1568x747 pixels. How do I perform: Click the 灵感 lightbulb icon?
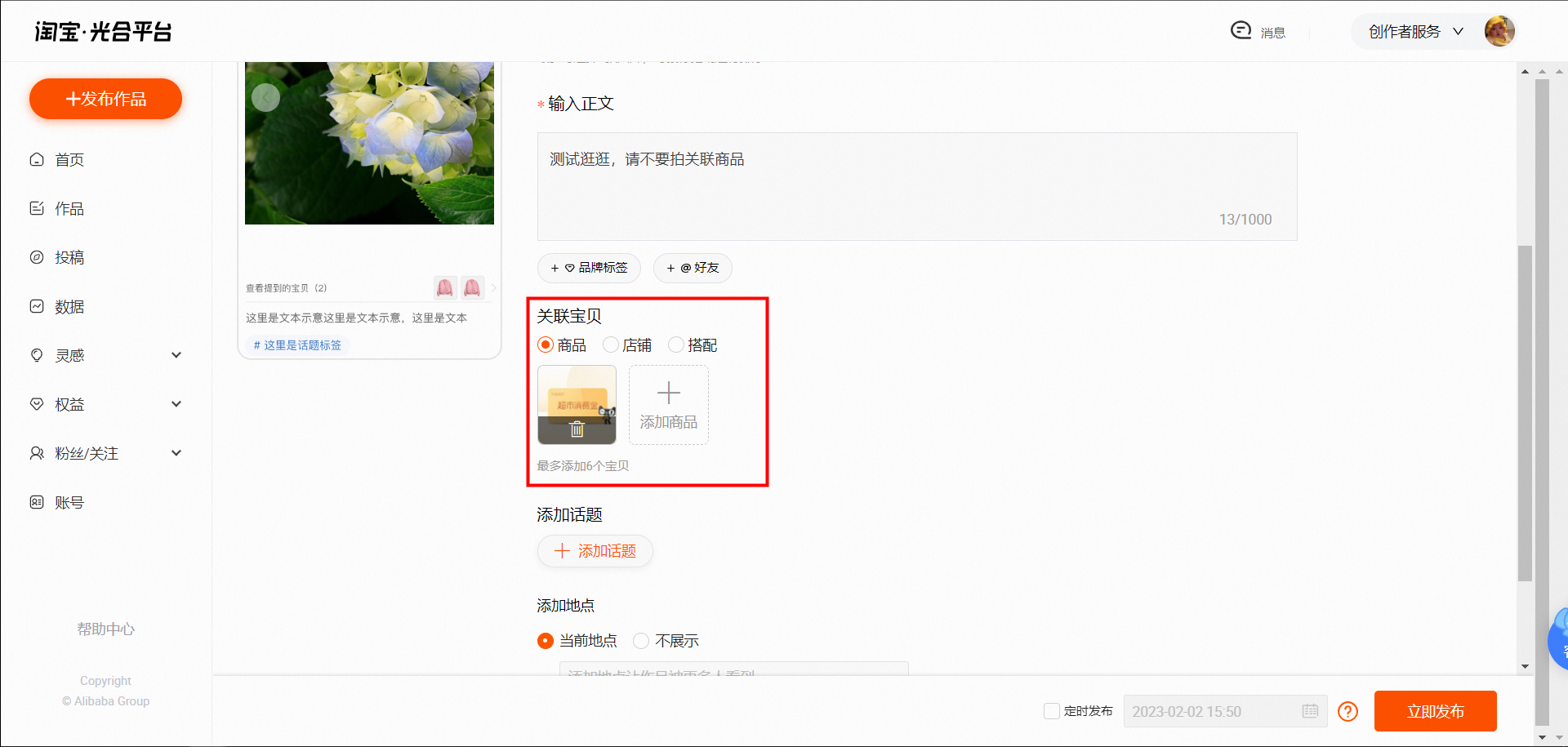[37, 355]
